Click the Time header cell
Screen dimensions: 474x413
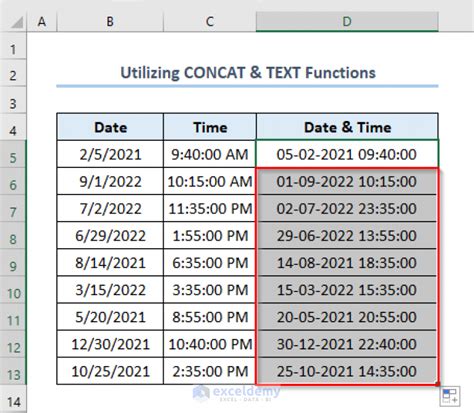[210, 127]
